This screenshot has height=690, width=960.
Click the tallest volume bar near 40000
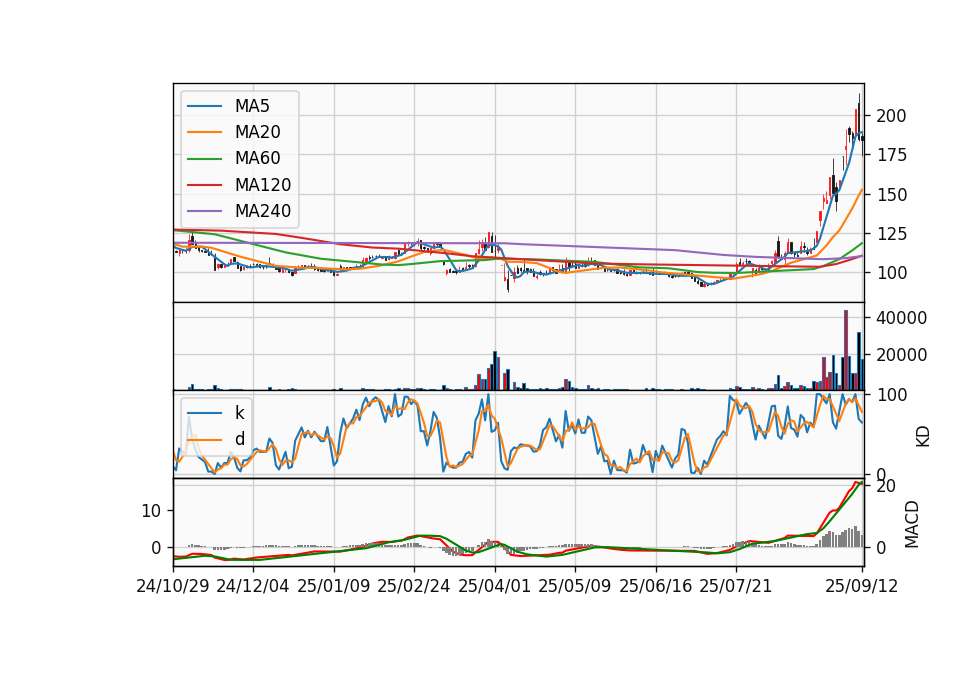coord(846,350)
